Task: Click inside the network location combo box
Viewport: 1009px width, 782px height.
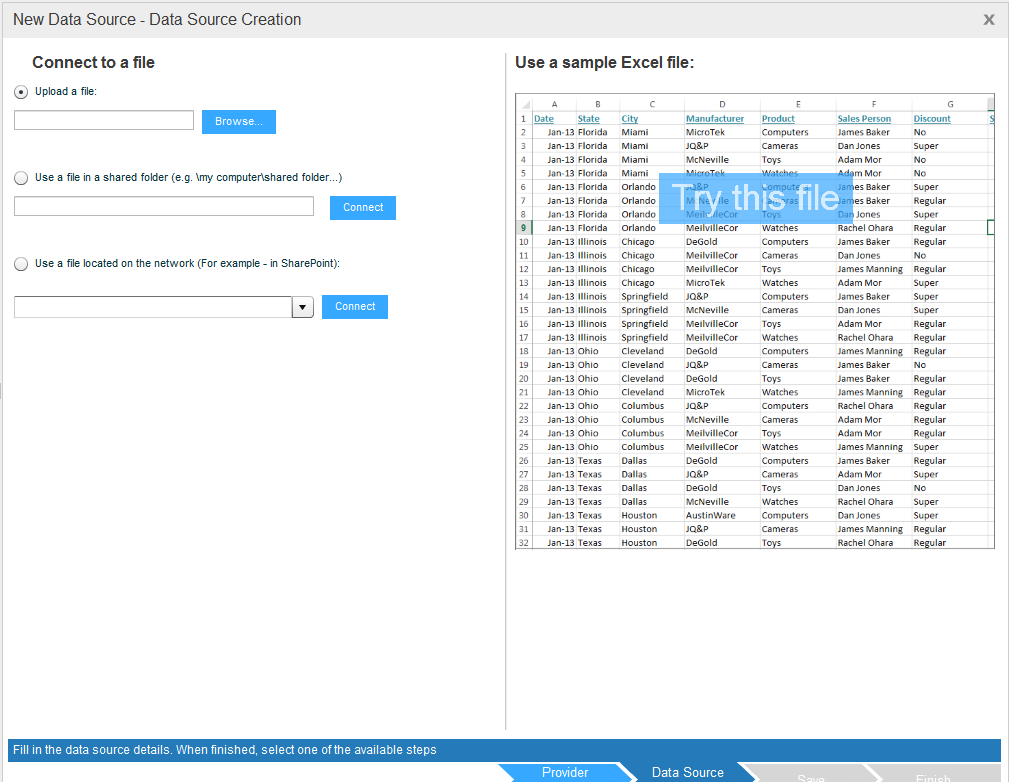Action: [x=152, y=307]
